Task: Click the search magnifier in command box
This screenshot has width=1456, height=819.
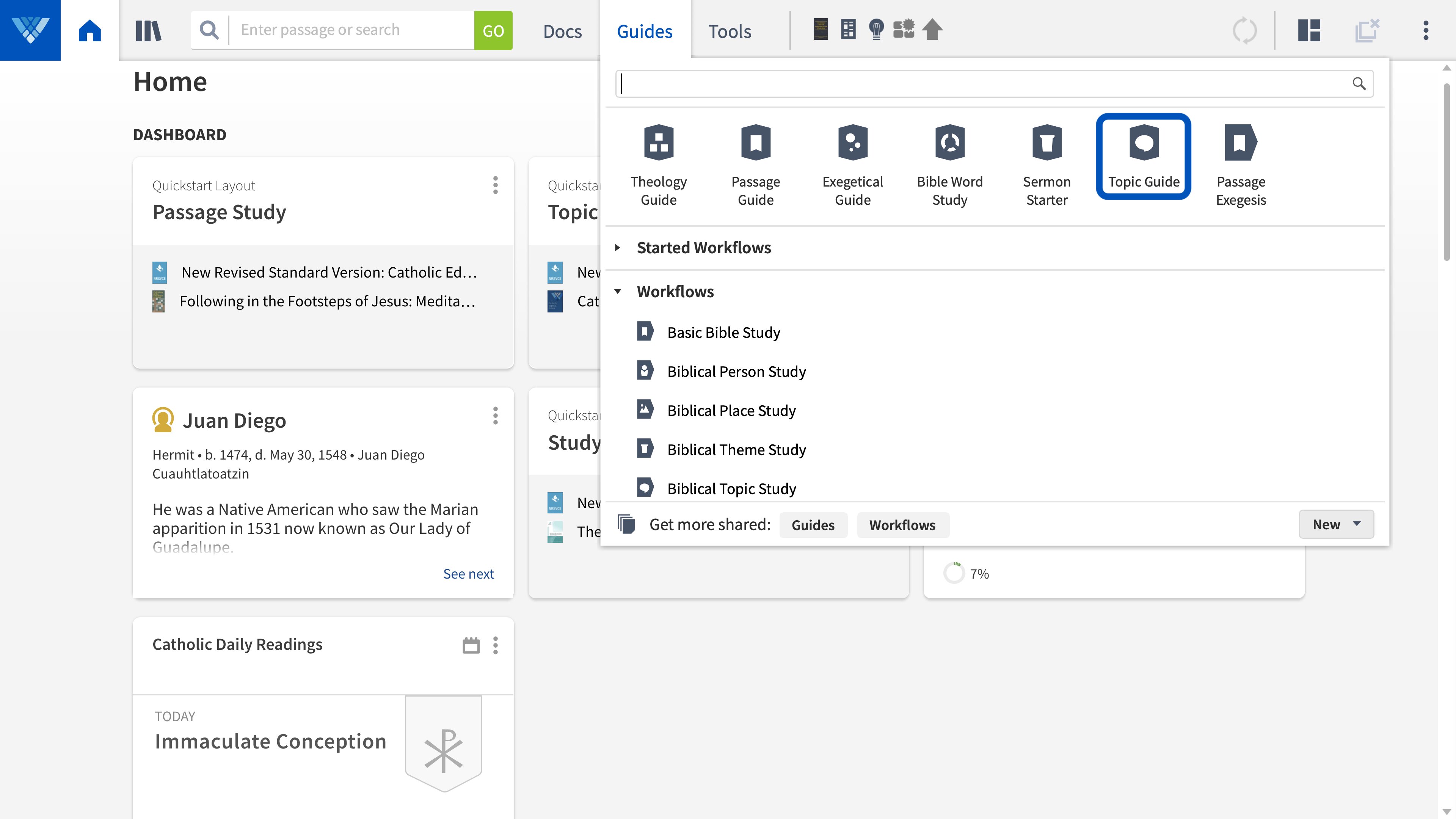Action: (209, 30)
